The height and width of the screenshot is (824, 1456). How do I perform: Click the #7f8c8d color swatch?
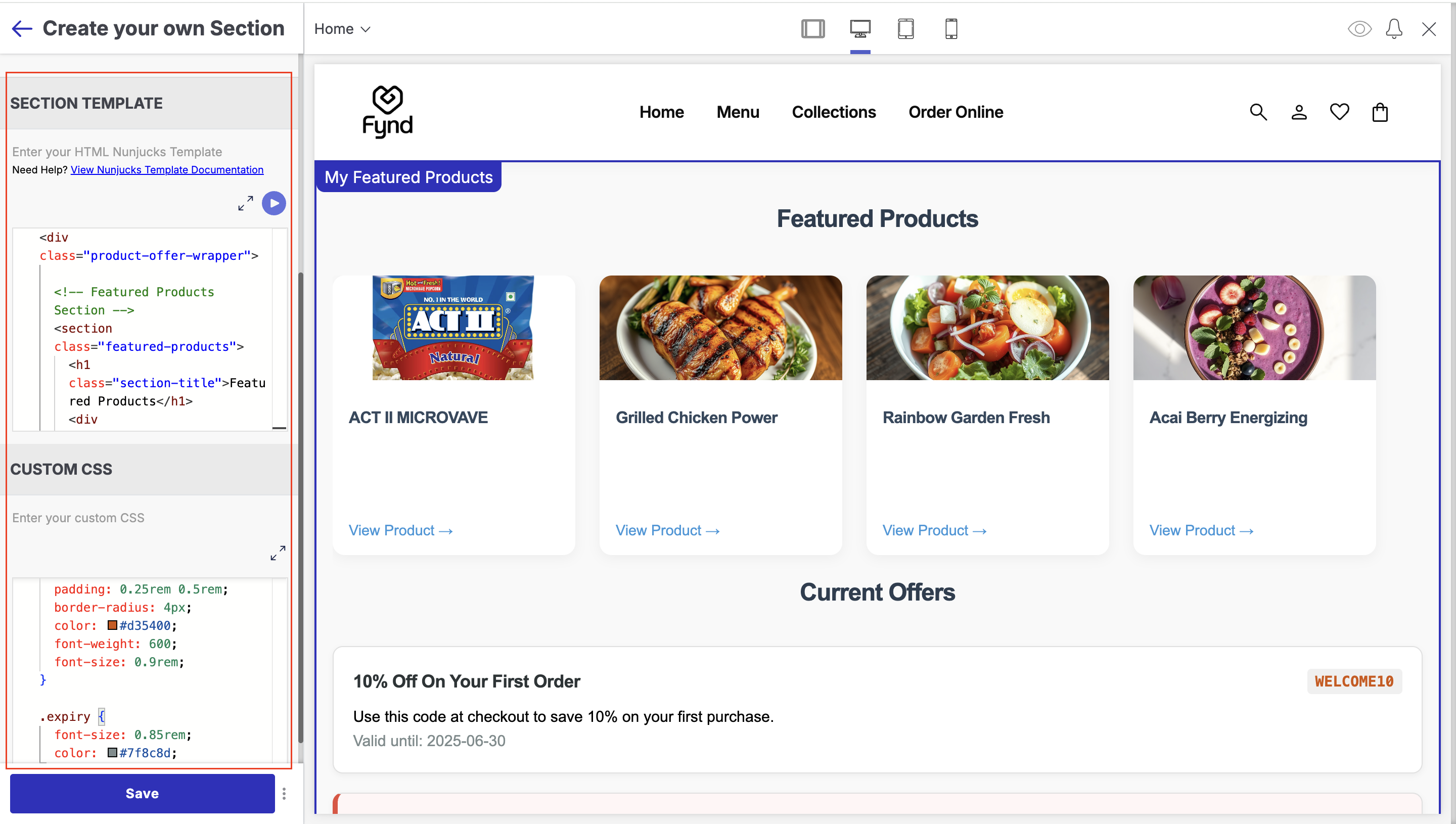click(112, 752)
